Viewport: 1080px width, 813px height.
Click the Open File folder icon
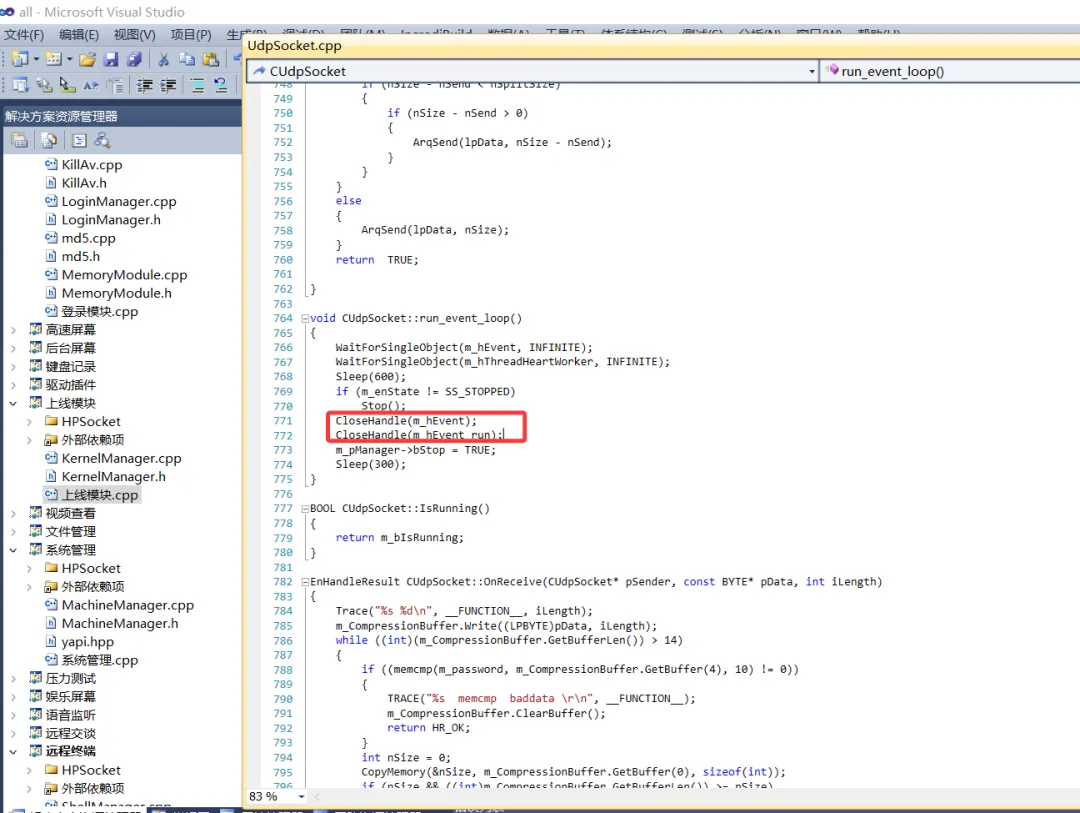point(87,59)
